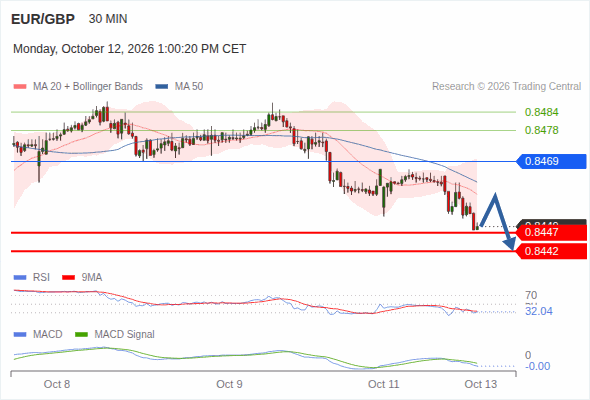
Task: Click the RSI legend label
Action: (x=41, y=278)
